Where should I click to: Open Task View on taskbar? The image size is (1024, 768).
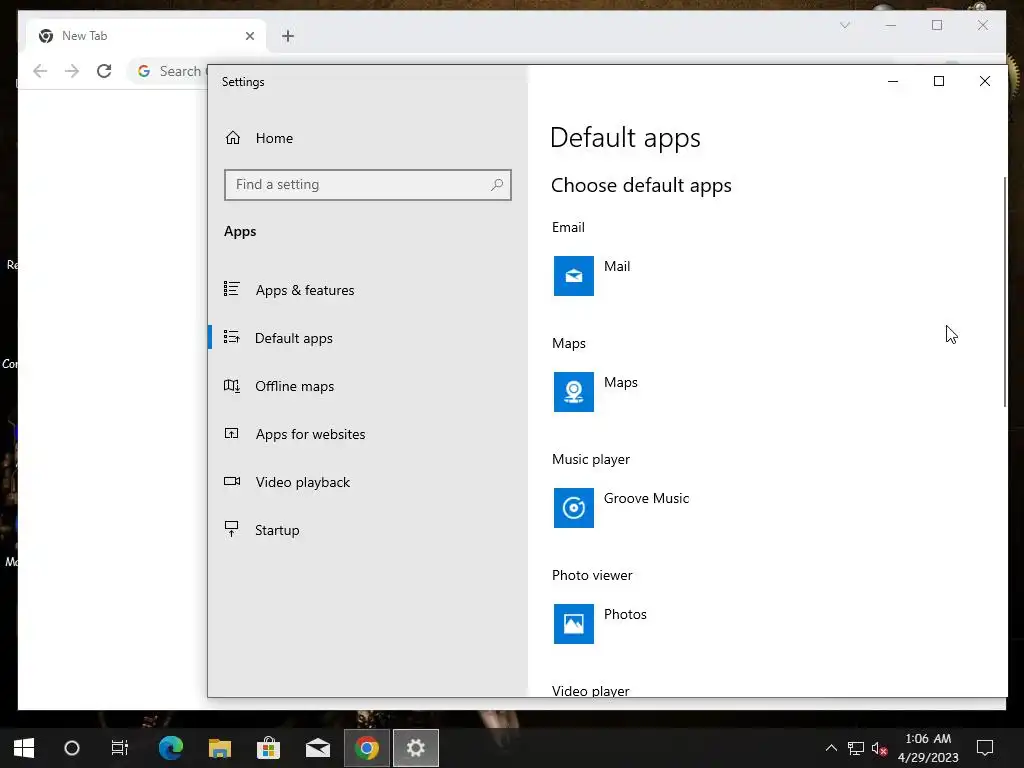click(x=120, y=748)
